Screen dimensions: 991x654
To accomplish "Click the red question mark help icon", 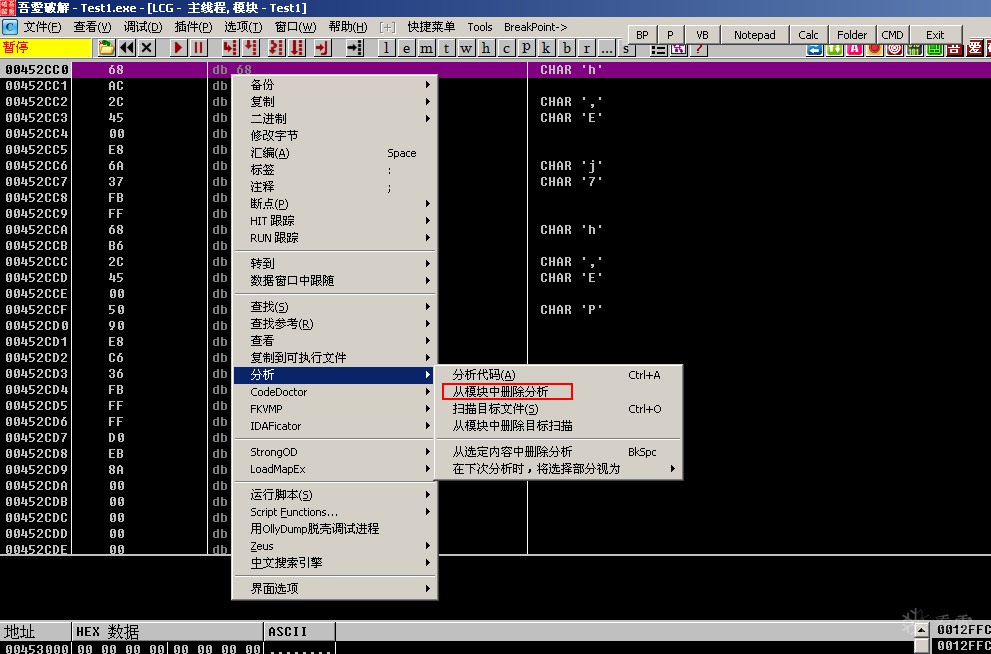I will pyautogui.click(x=698, y=49).
